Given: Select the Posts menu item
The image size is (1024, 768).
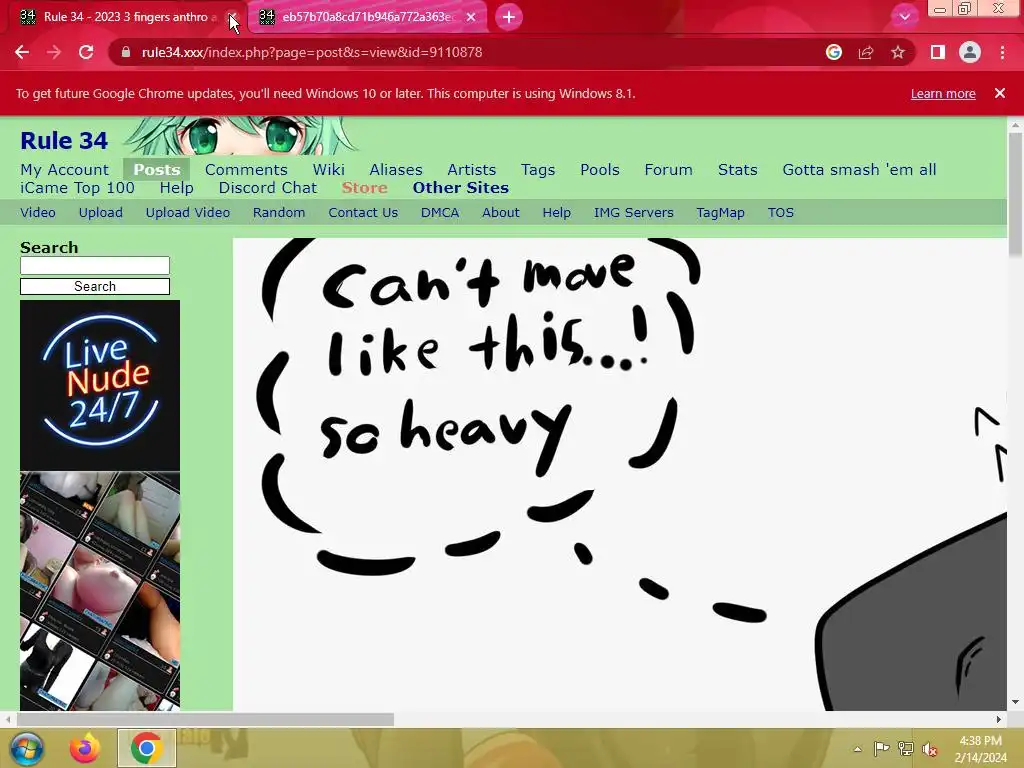Looking at the screenshot, I should (157, 170).
